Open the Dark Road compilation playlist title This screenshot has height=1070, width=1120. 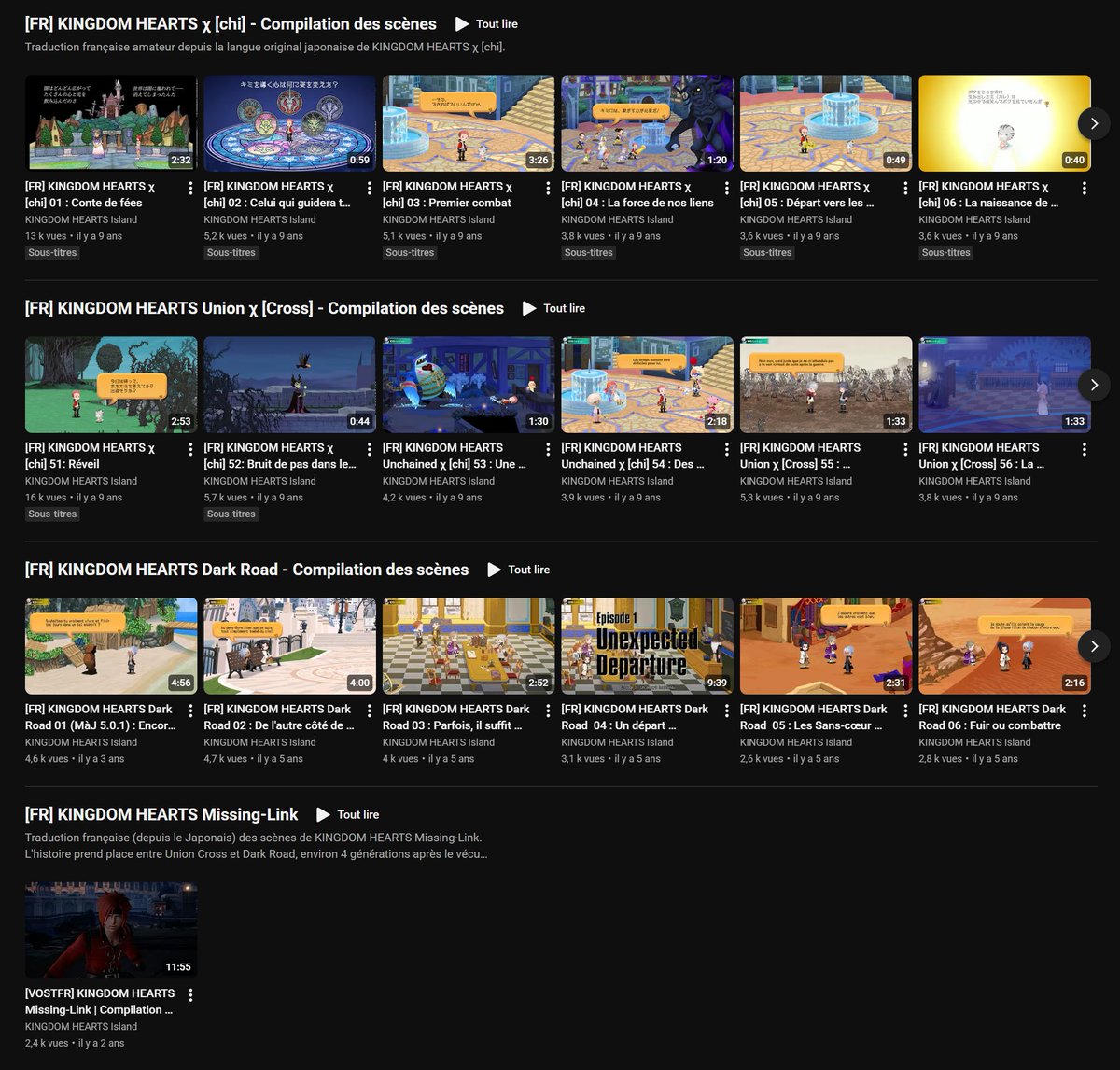click(x=246, y=570)
